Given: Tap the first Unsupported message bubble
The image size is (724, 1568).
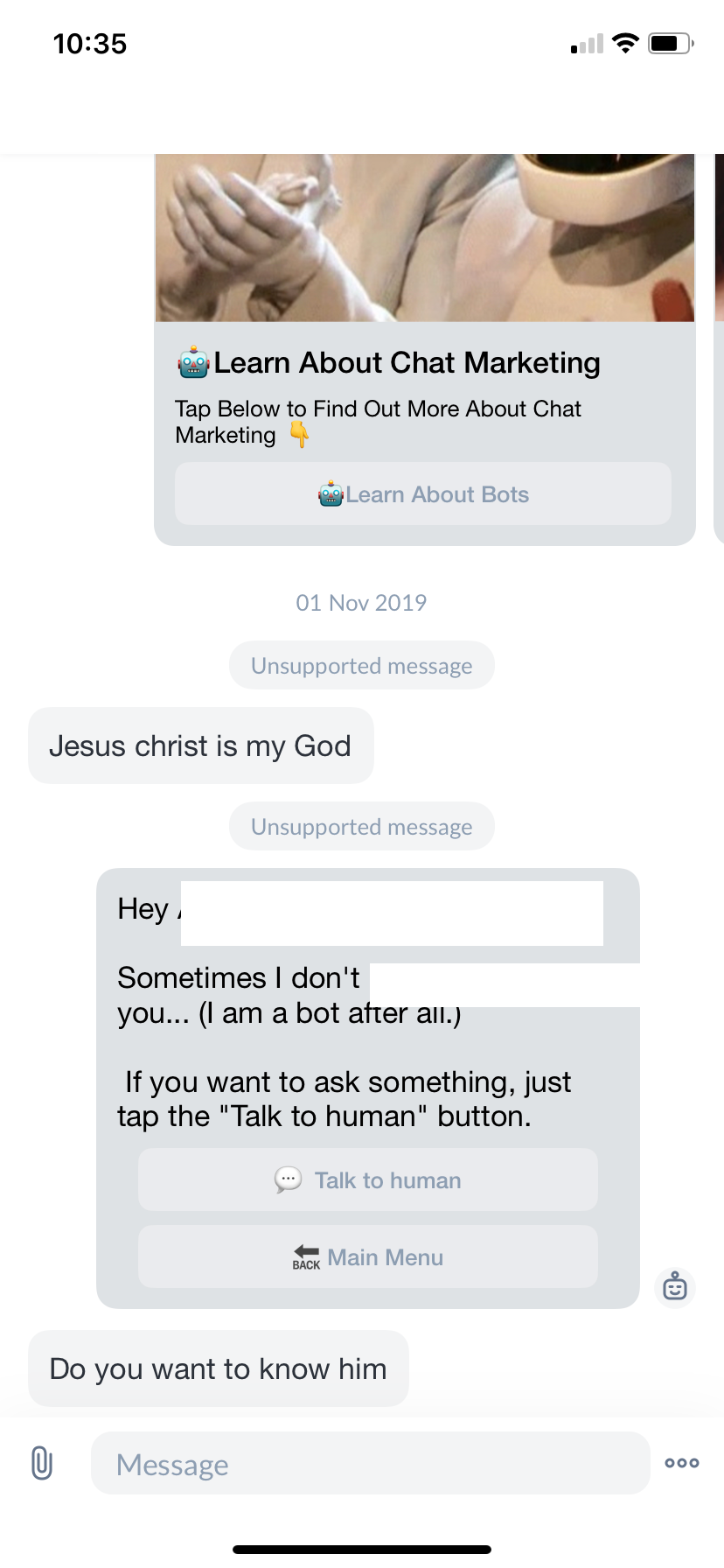Looking at the screenshot, I should click(x=361, y=665).
